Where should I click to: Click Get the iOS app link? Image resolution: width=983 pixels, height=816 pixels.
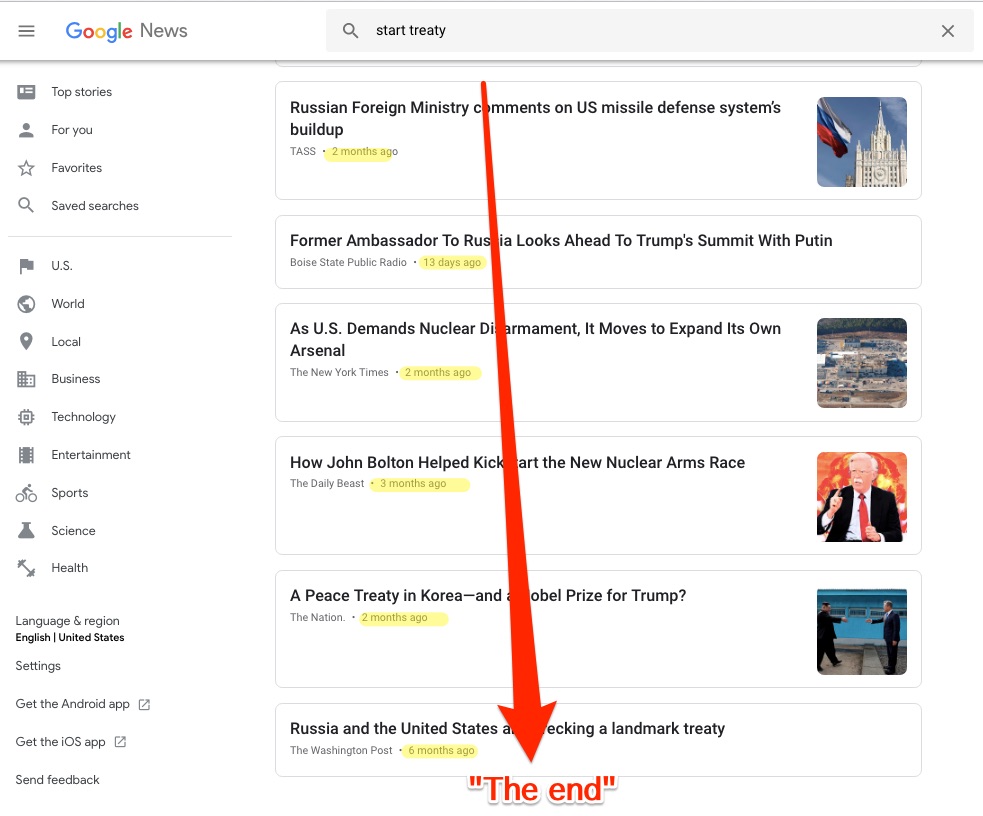point(60,742)
